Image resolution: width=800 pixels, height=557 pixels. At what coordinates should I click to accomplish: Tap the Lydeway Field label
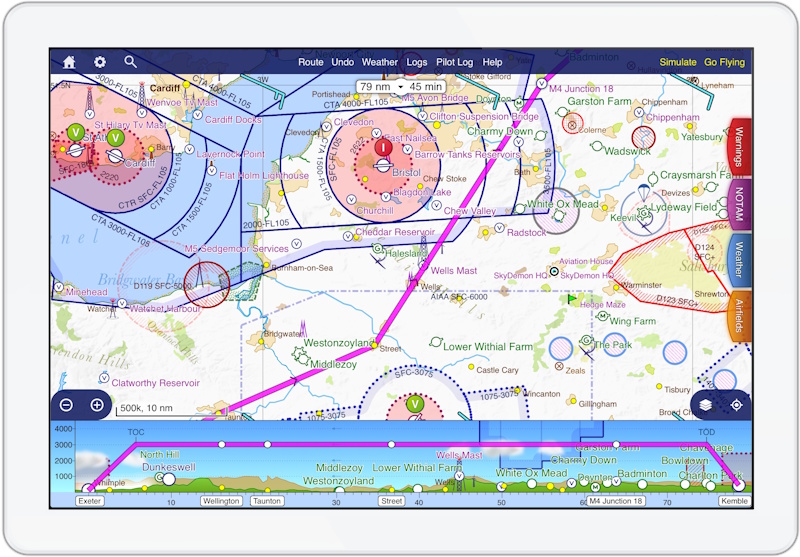[684, 207]
